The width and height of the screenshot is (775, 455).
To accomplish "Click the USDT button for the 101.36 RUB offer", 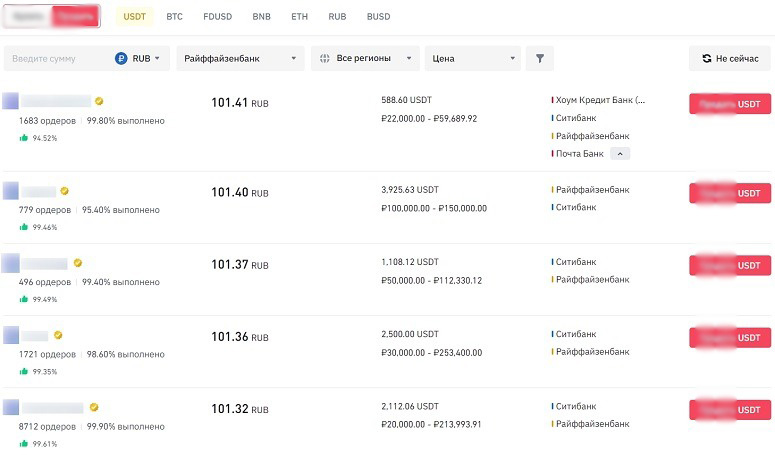I will [730, 339].
